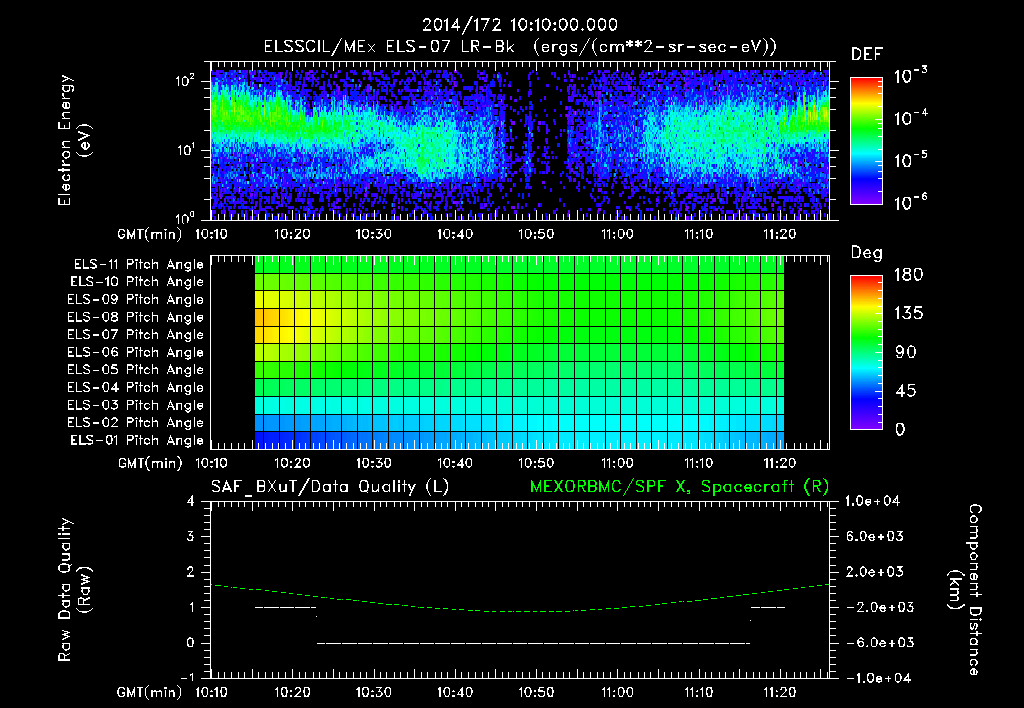
Task: Click GMT(min) label under the spectrogram panel
Action: tap(149, 234)
